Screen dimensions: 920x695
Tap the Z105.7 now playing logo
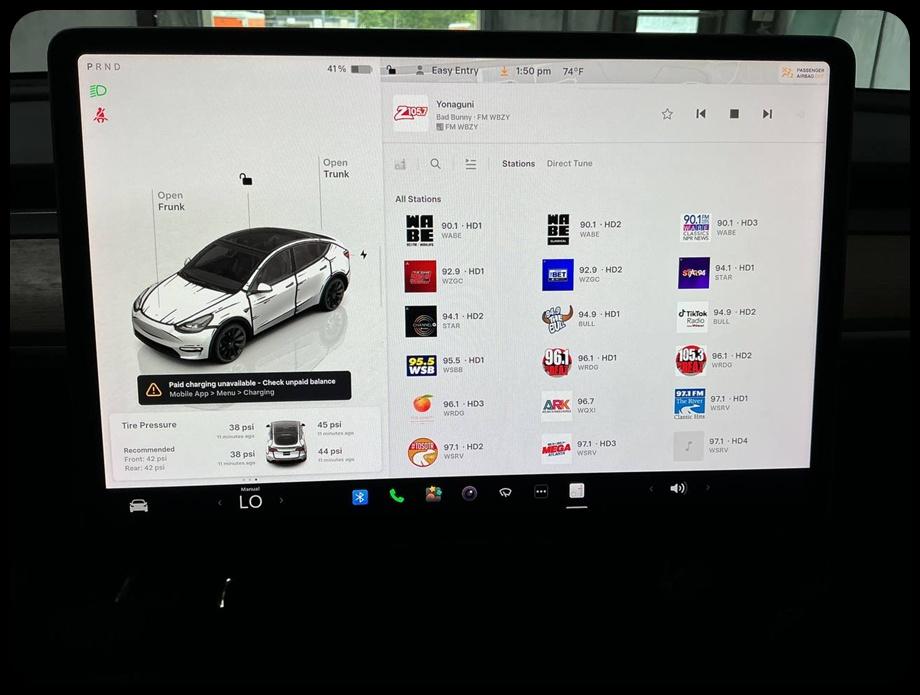tap(411, 113)
